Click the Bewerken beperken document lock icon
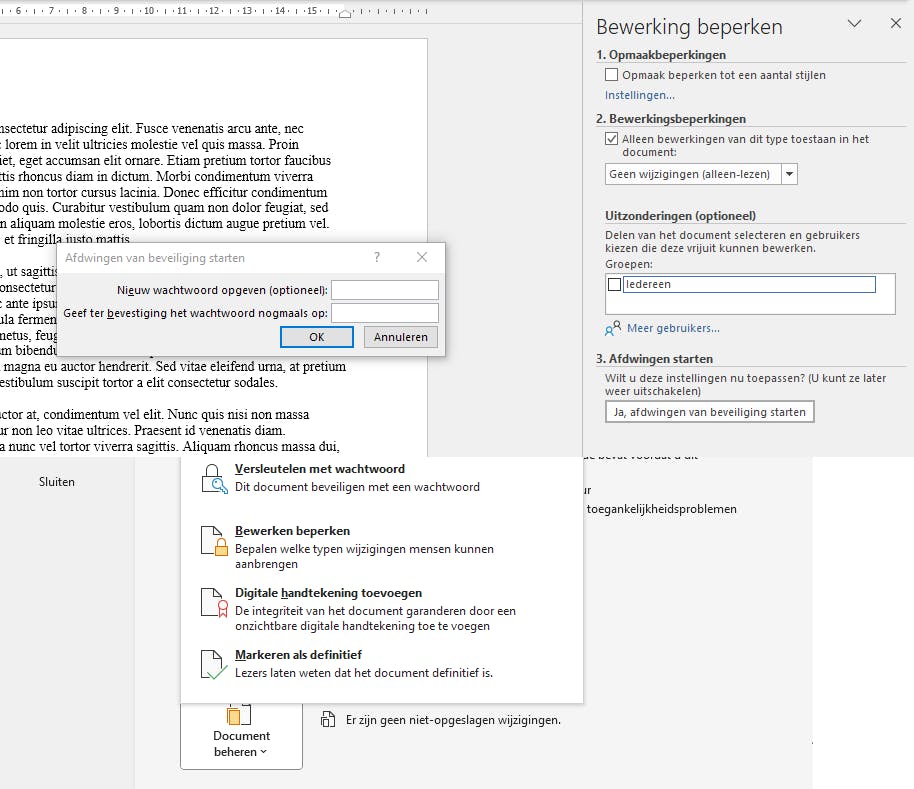This screenshot has width=914, height=789. click(x=214, y=540)
